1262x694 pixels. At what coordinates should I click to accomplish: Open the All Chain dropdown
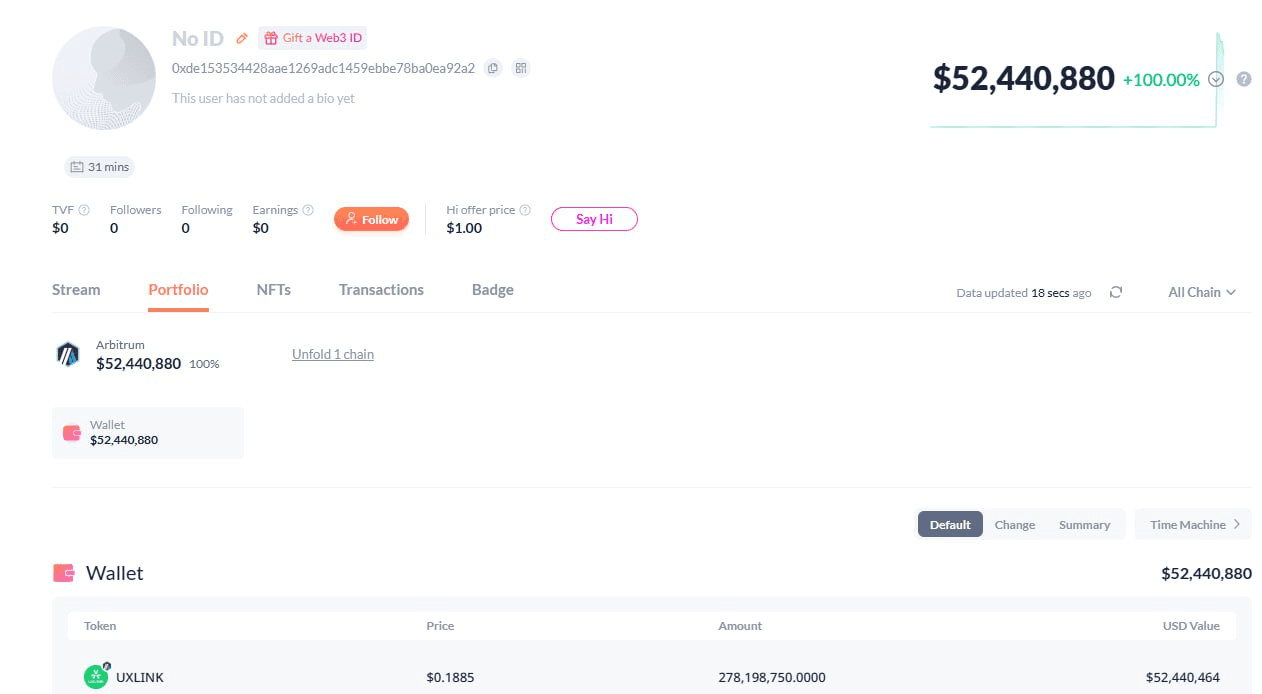click(1202, 292)
